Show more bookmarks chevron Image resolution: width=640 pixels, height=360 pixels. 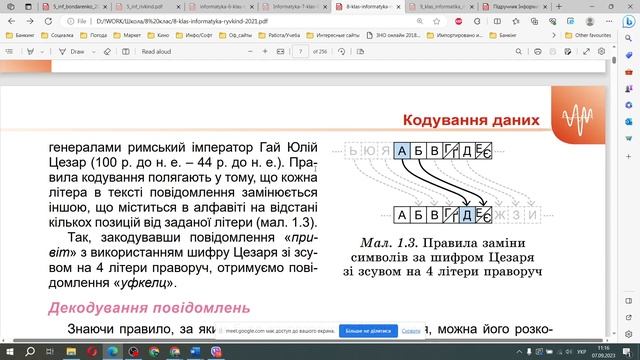pos(554,36)
